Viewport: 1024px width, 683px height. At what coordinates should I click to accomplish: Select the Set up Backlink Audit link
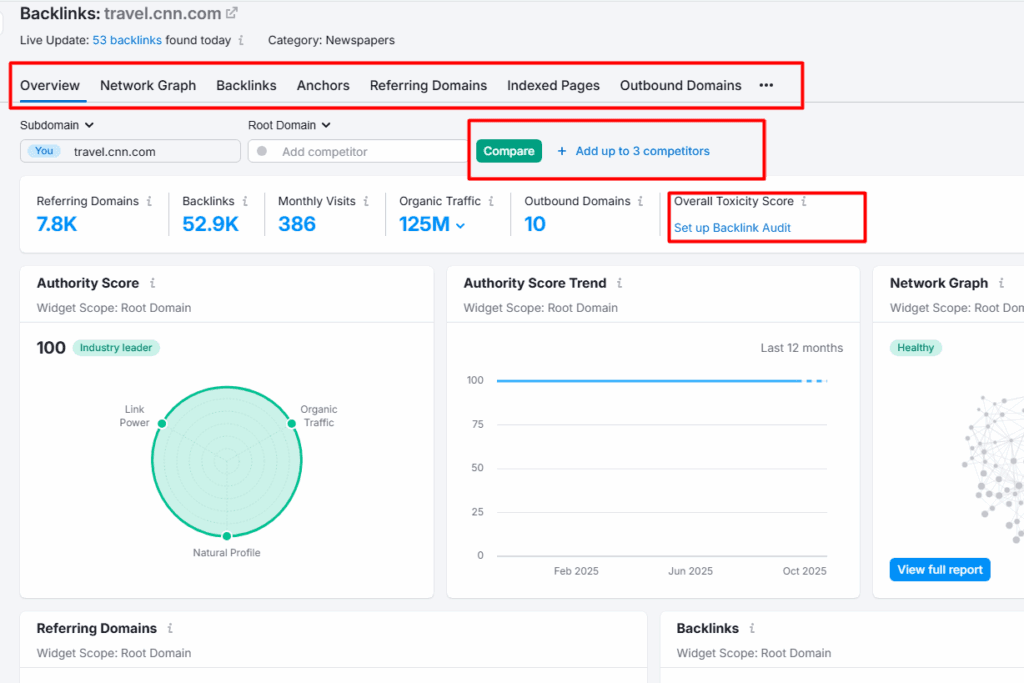pos(734,226)
